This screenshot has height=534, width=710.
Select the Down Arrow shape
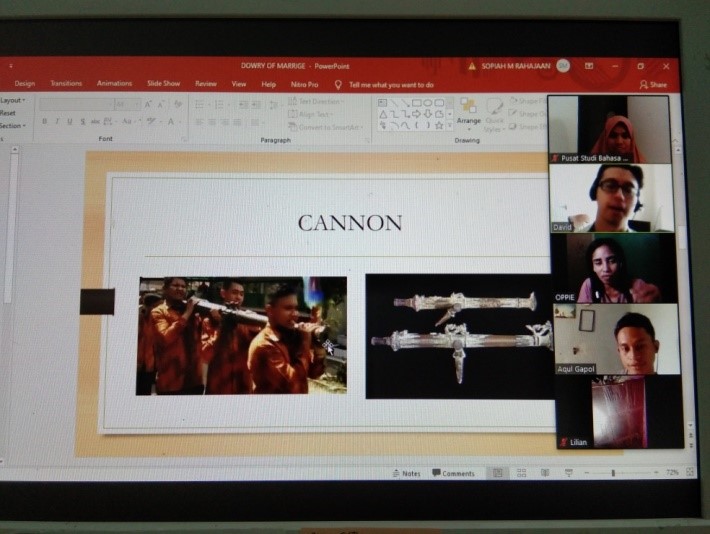(427, 114)
